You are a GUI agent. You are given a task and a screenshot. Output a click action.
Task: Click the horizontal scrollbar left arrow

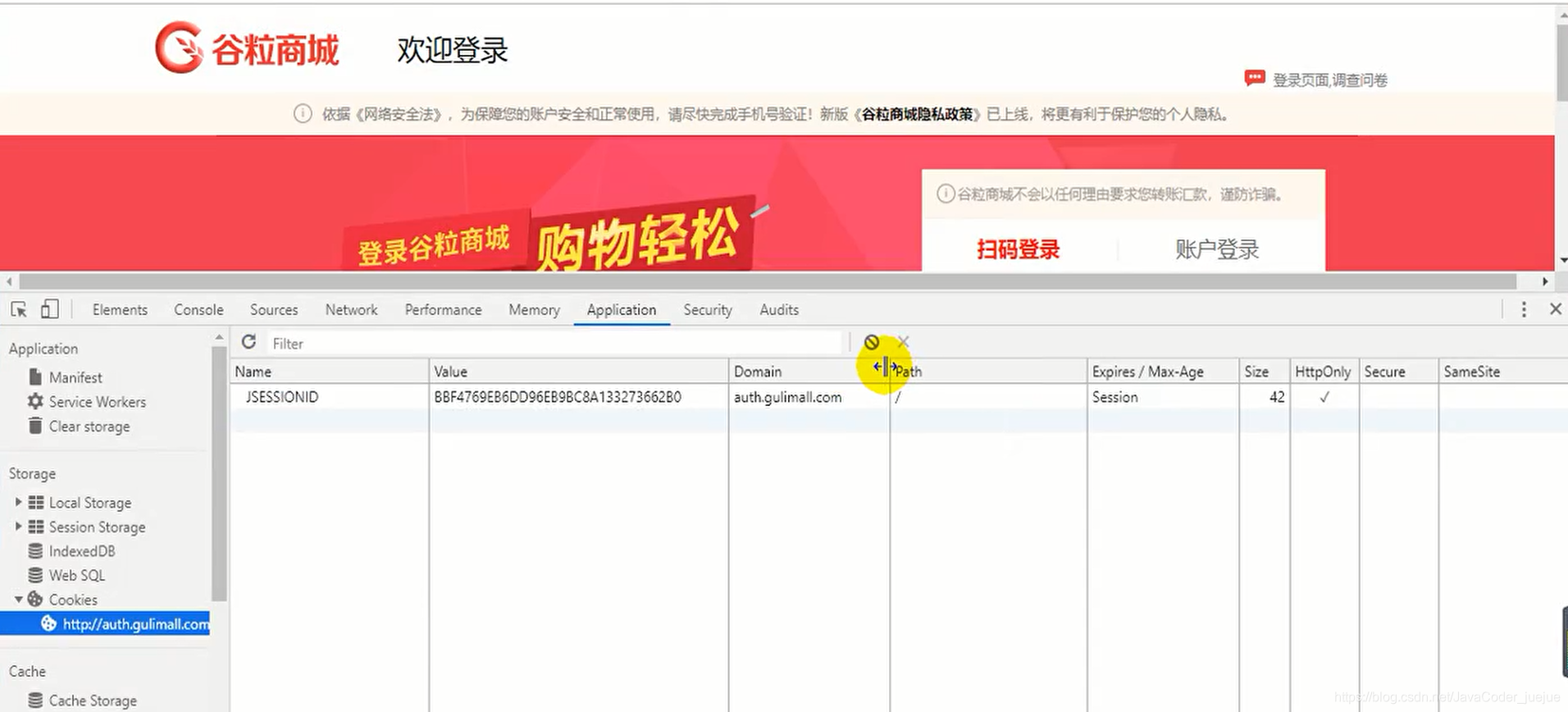pos(9,281)
